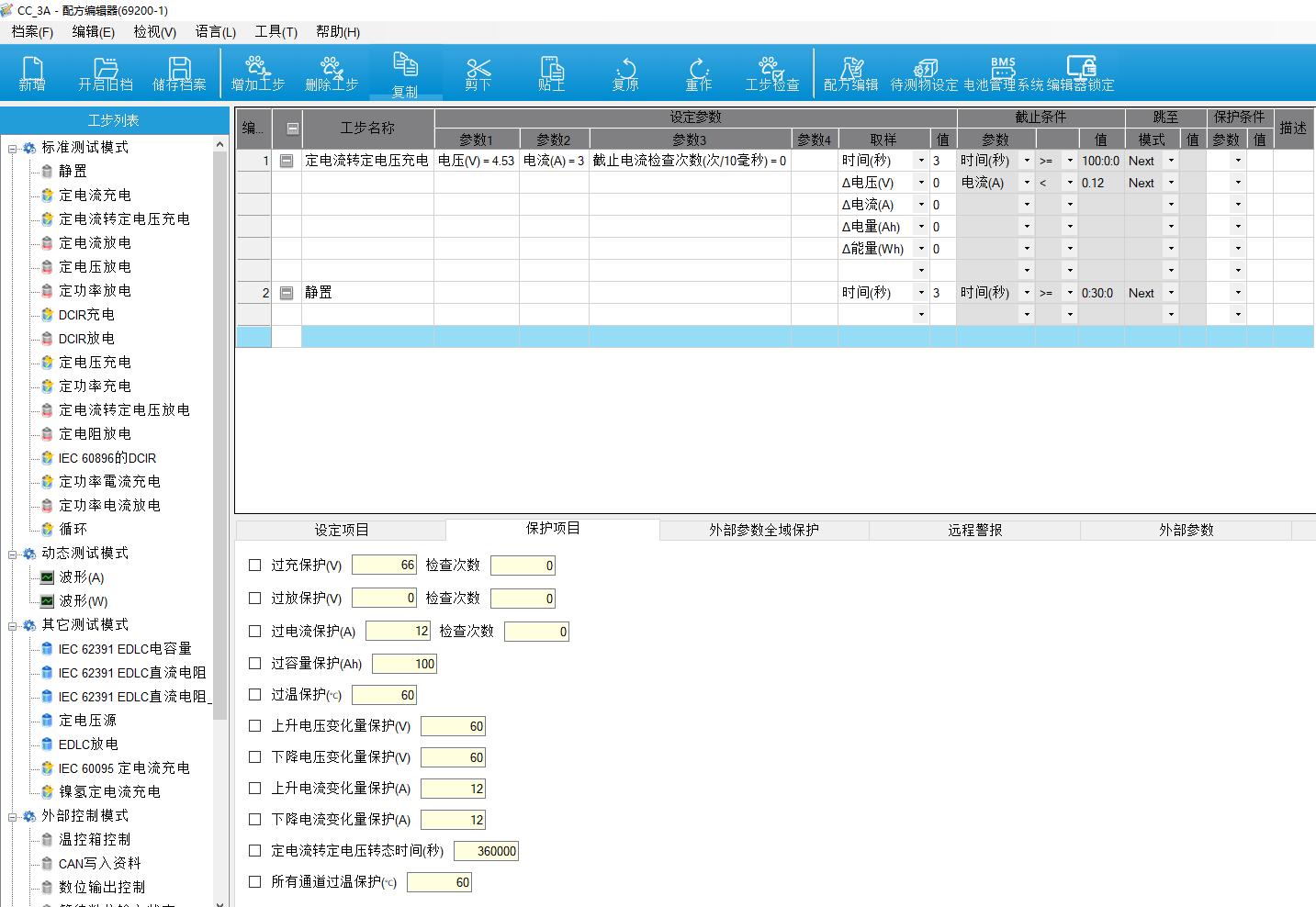
Task: Select 镍氢定电流充电 step
Action: [x=109, y=792]
